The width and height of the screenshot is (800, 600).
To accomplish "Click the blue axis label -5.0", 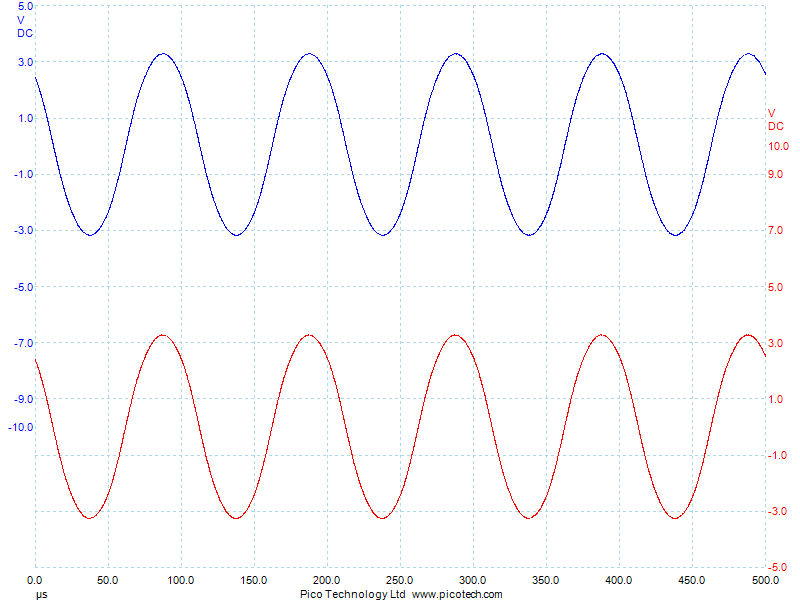I will [23, 287].
